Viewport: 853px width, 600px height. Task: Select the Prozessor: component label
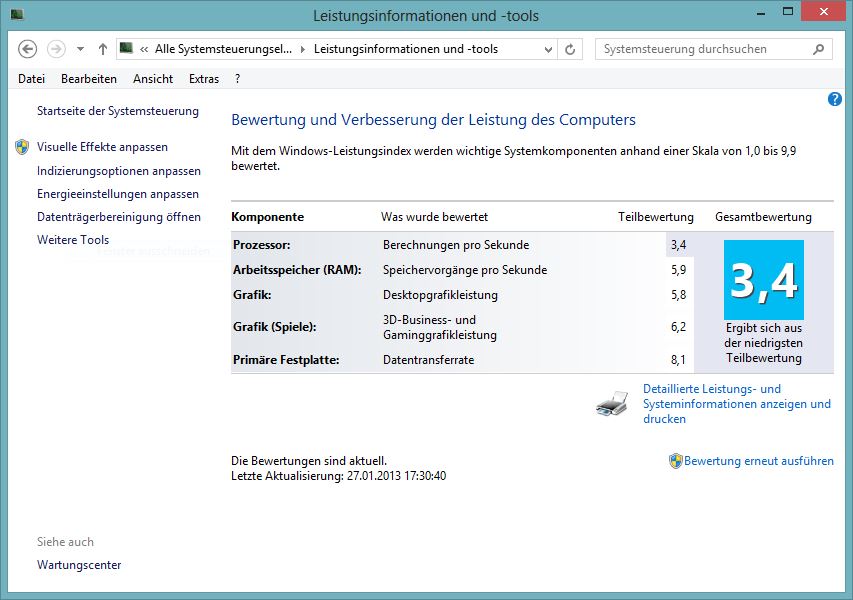pyautogui.click(x=262, y=245)
